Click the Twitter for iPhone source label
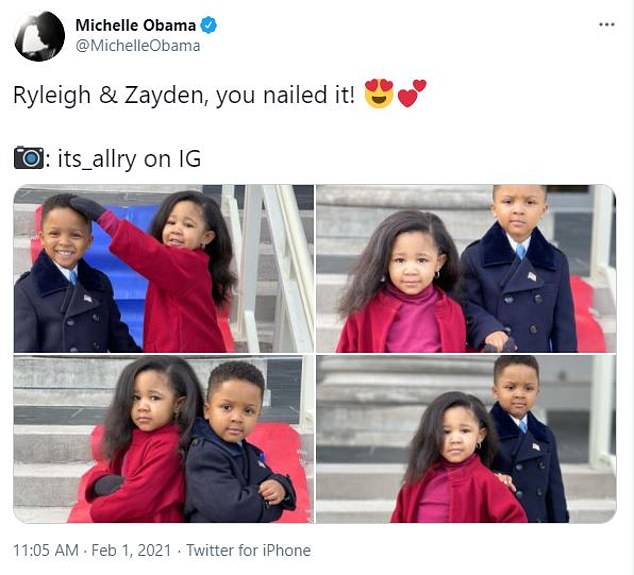Viewport: 634px width, 575px height. click(x=248, y=550)
